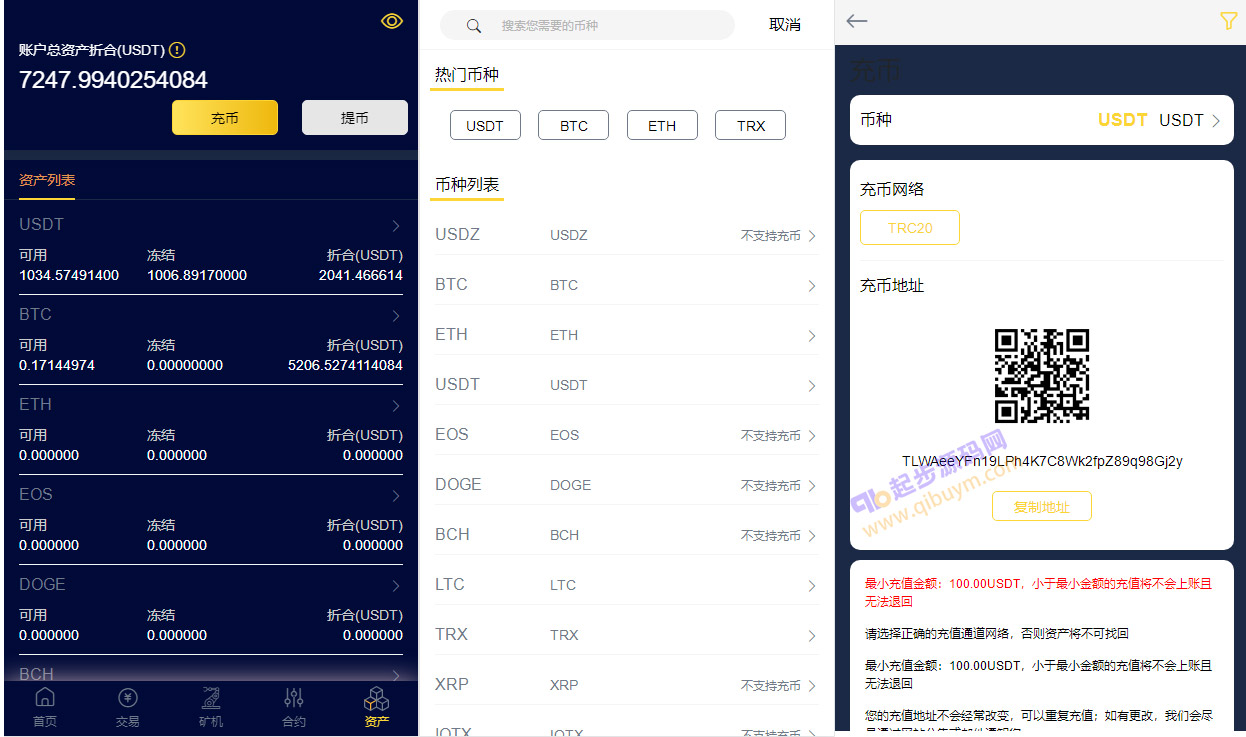Click USDT available value 1034.57491400
Image resolution: width=1246 pixels, height=737 pixels.
(x=69, y=275)
